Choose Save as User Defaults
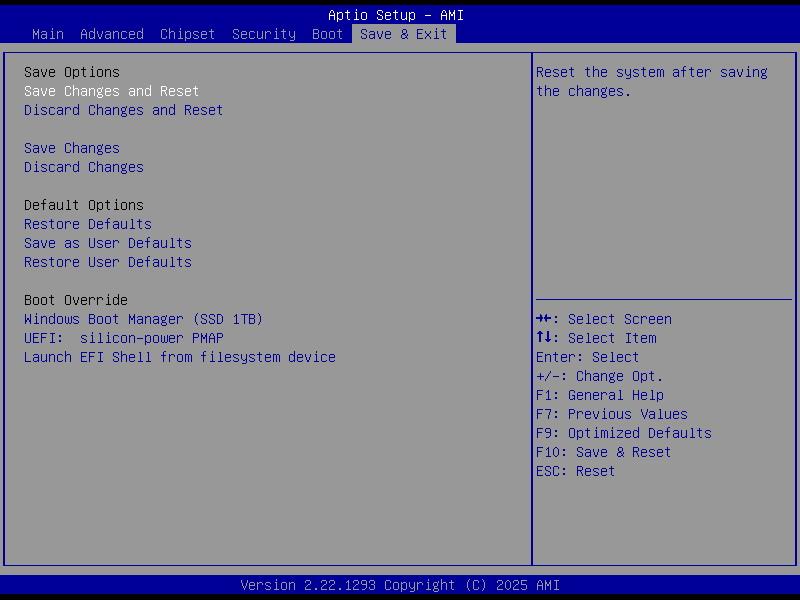The width and height of the screenshot is (800, 600). click(108, 243)
